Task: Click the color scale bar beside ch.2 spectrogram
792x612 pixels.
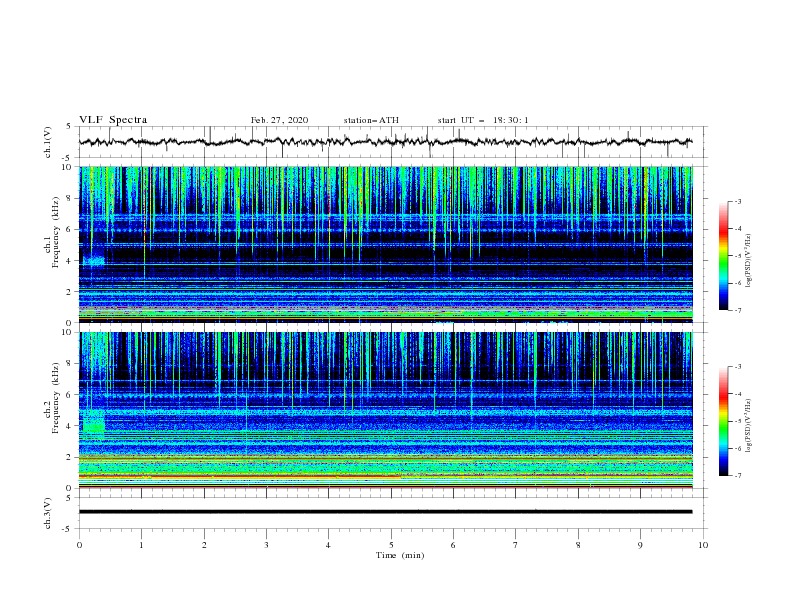Action: (x=724, y=421)
